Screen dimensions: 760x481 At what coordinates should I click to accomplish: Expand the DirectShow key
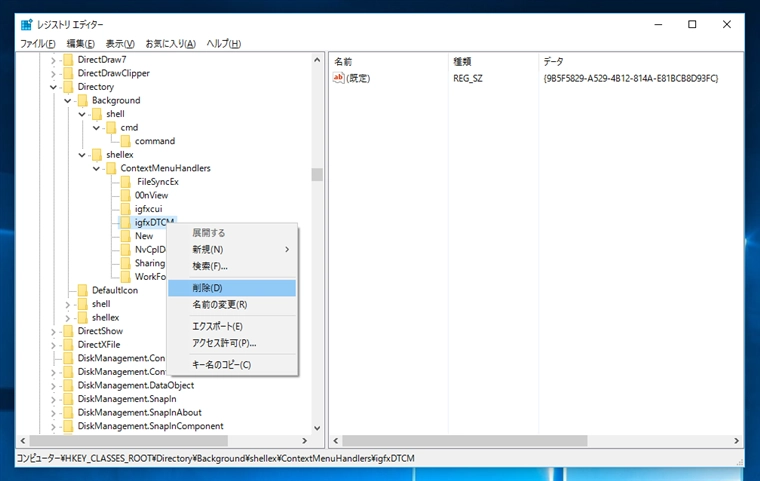click(53, 332)
